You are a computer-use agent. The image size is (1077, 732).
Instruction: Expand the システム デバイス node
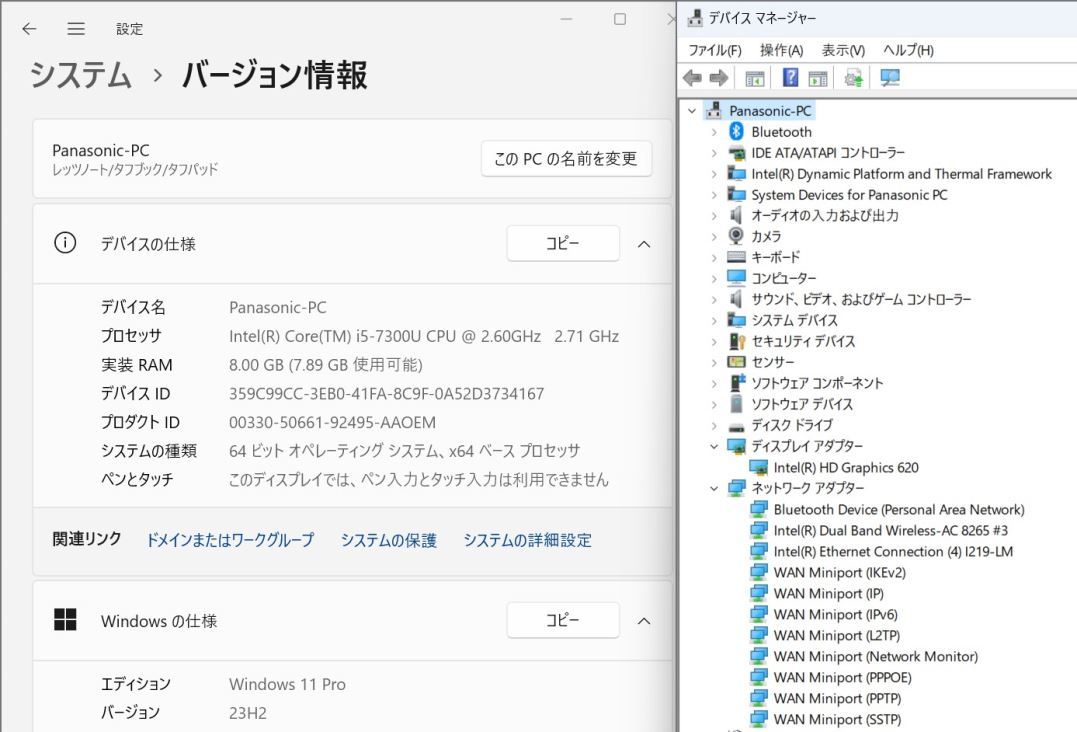pyautogui.click(x=714, y=321)
